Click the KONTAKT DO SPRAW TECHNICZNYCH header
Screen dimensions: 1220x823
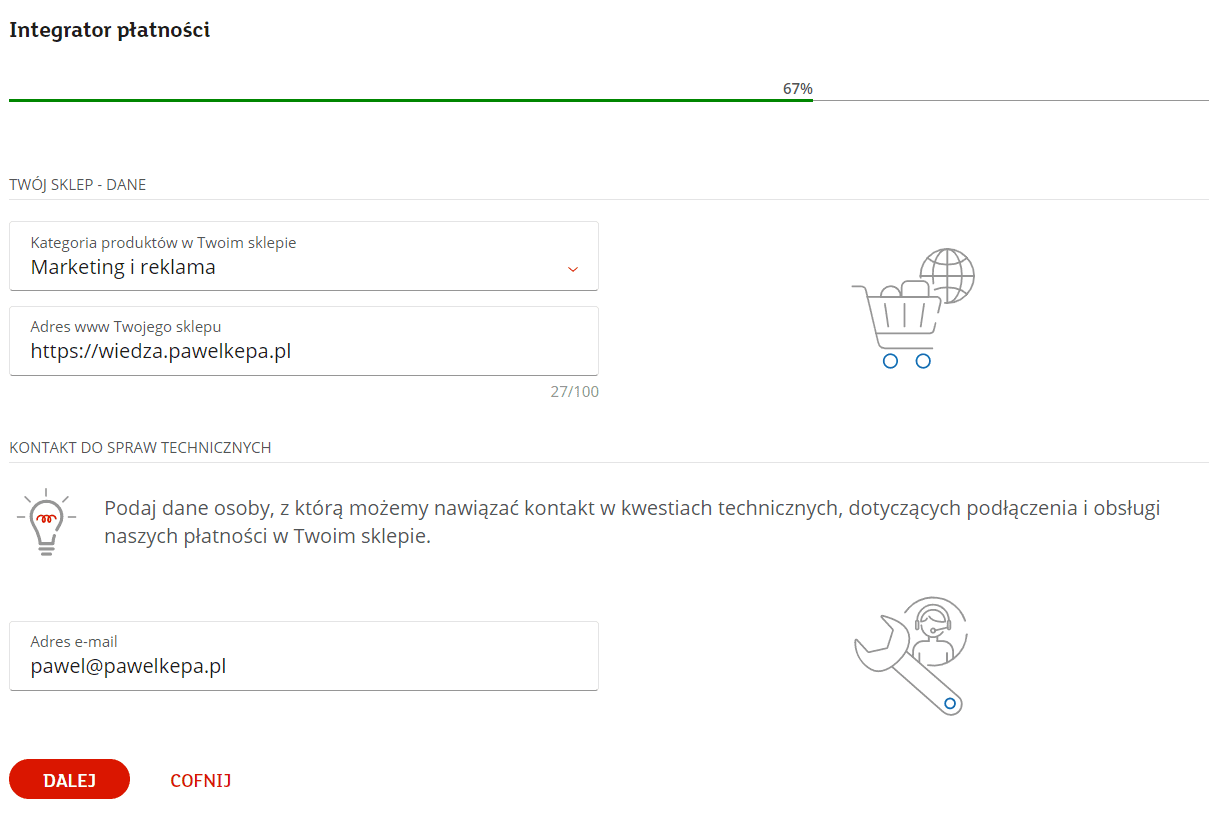(x=139, y=447)
